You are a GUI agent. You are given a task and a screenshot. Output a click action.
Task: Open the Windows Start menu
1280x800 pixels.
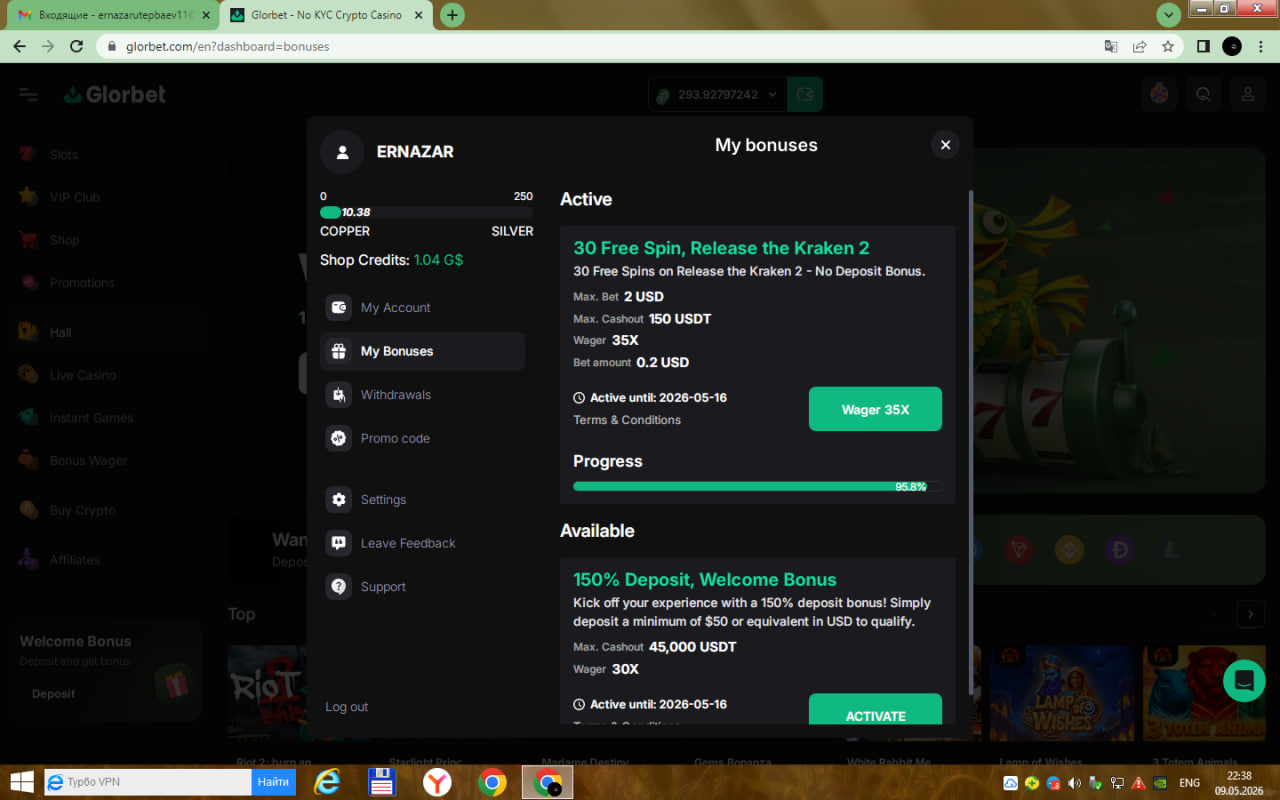click(x=20, y=782)
